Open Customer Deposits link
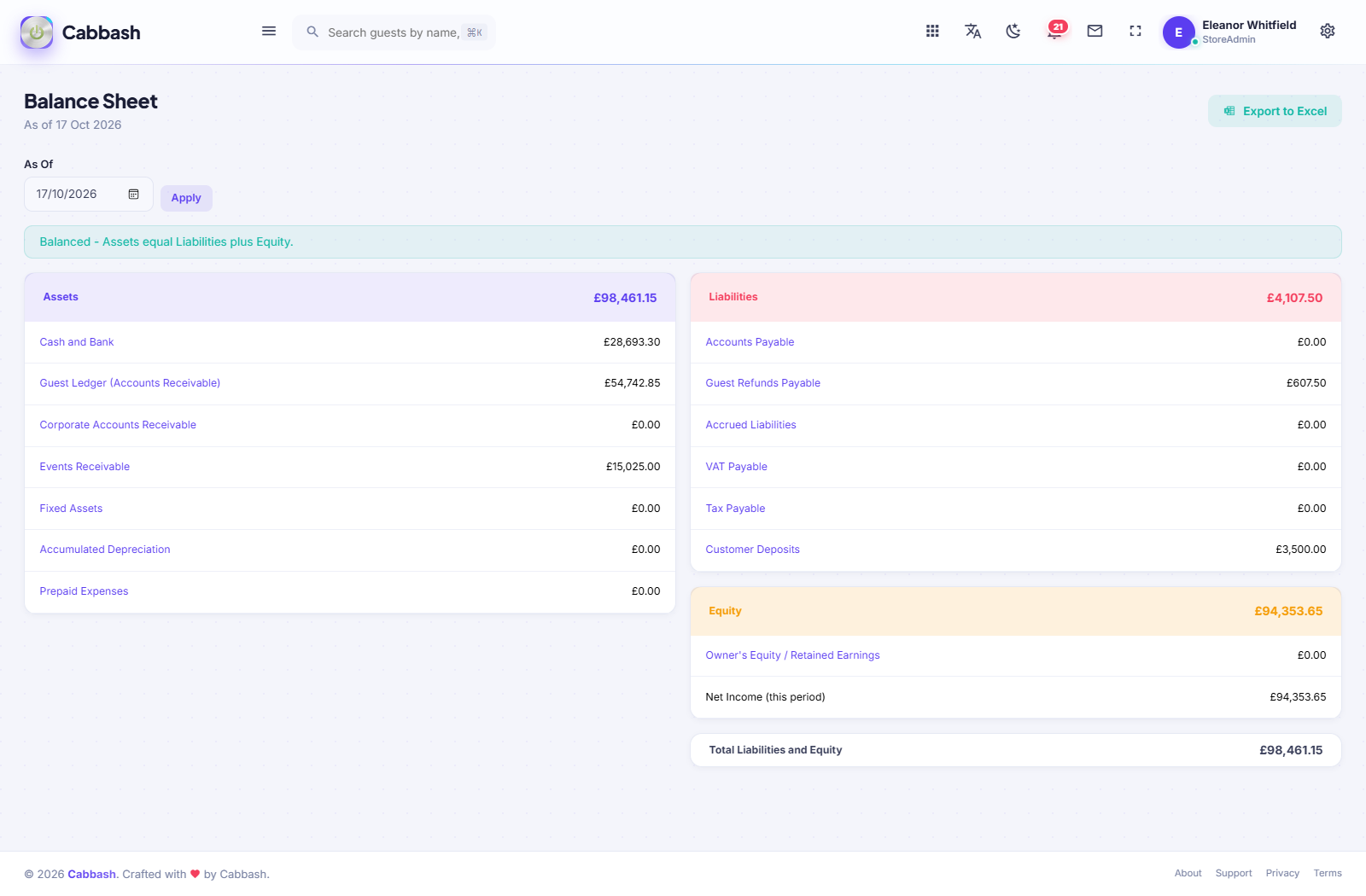Viewport: 1366px width, 896px height. 752,550
